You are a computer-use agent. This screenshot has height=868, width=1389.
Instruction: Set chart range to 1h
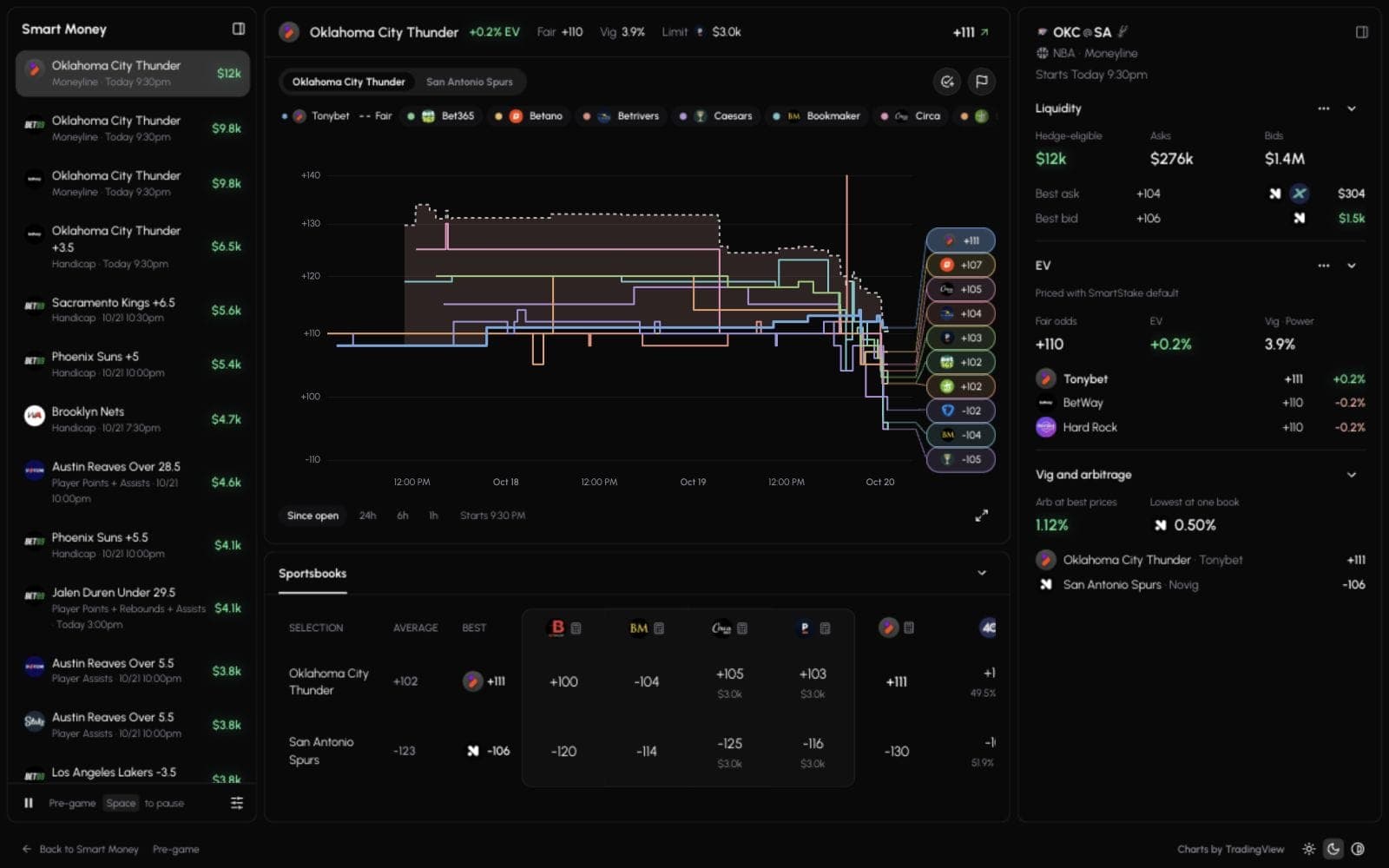pyautogui.click(x=433, y=516)
